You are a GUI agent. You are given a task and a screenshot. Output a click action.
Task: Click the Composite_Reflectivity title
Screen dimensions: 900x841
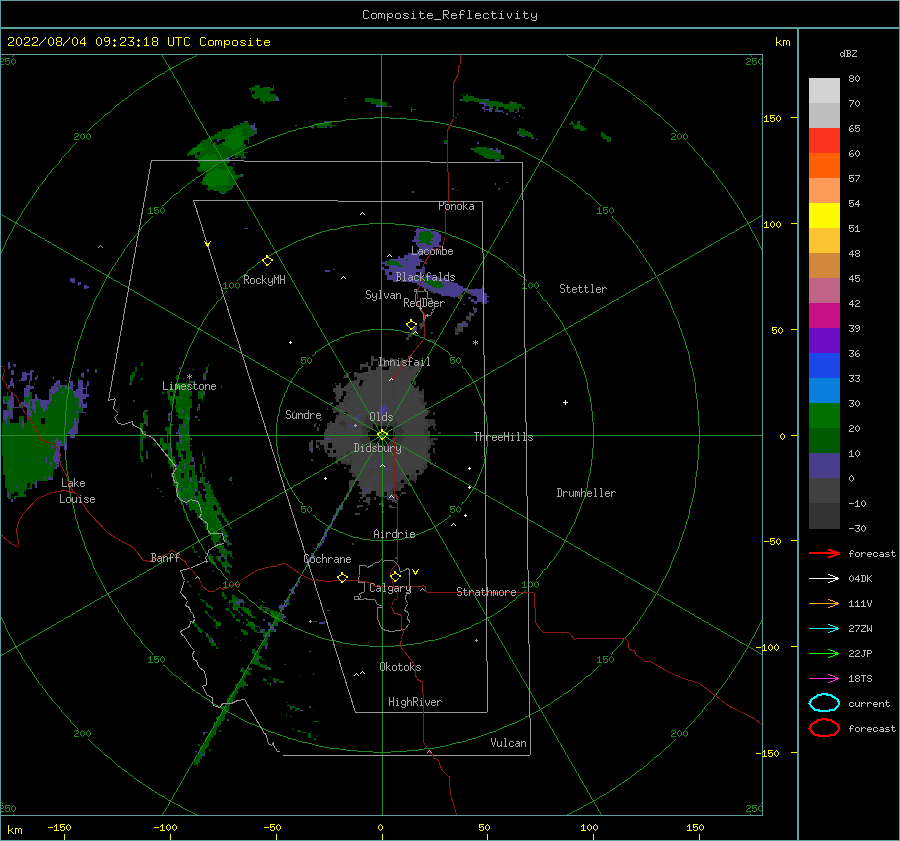[450, 15]
